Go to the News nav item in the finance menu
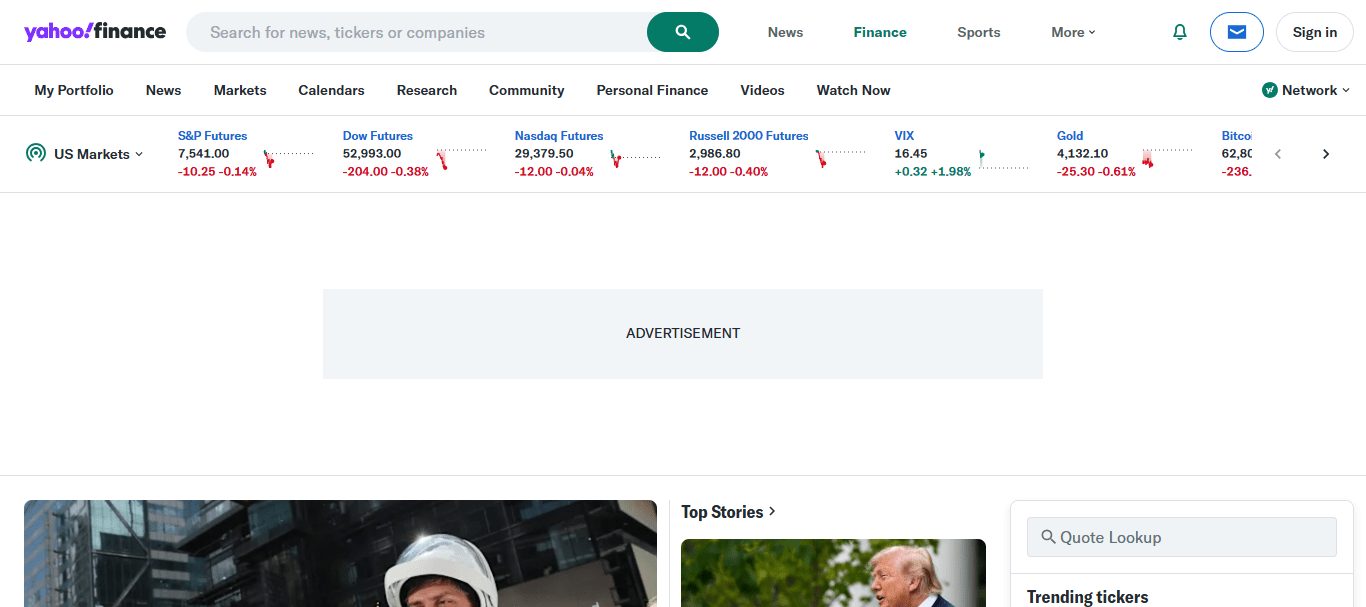Viewport: 1366px width, 607px height. point(163,90)
